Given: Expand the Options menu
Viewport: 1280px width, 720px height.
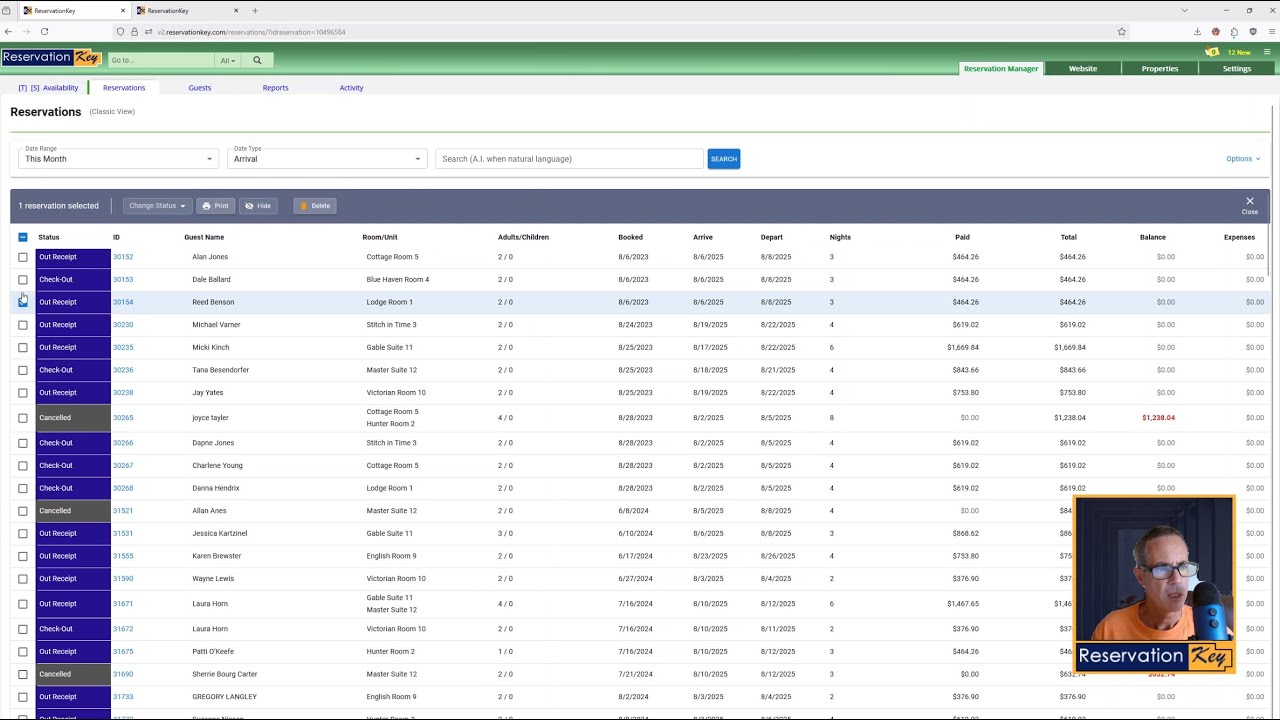Looking at the screenshot, I should tap(1243, 158).
